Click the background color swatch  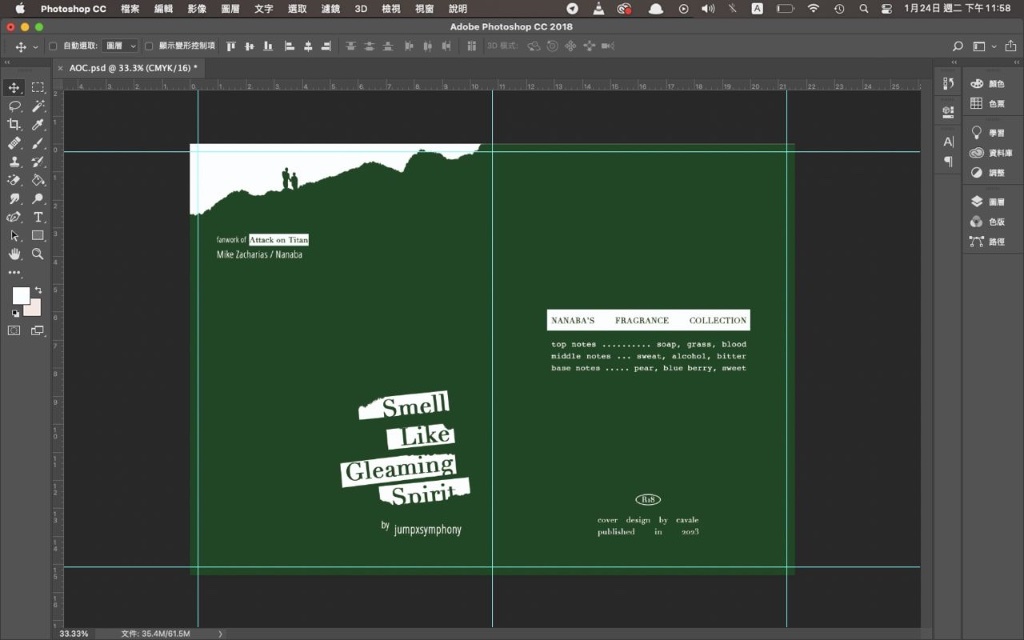click(35, 310)
